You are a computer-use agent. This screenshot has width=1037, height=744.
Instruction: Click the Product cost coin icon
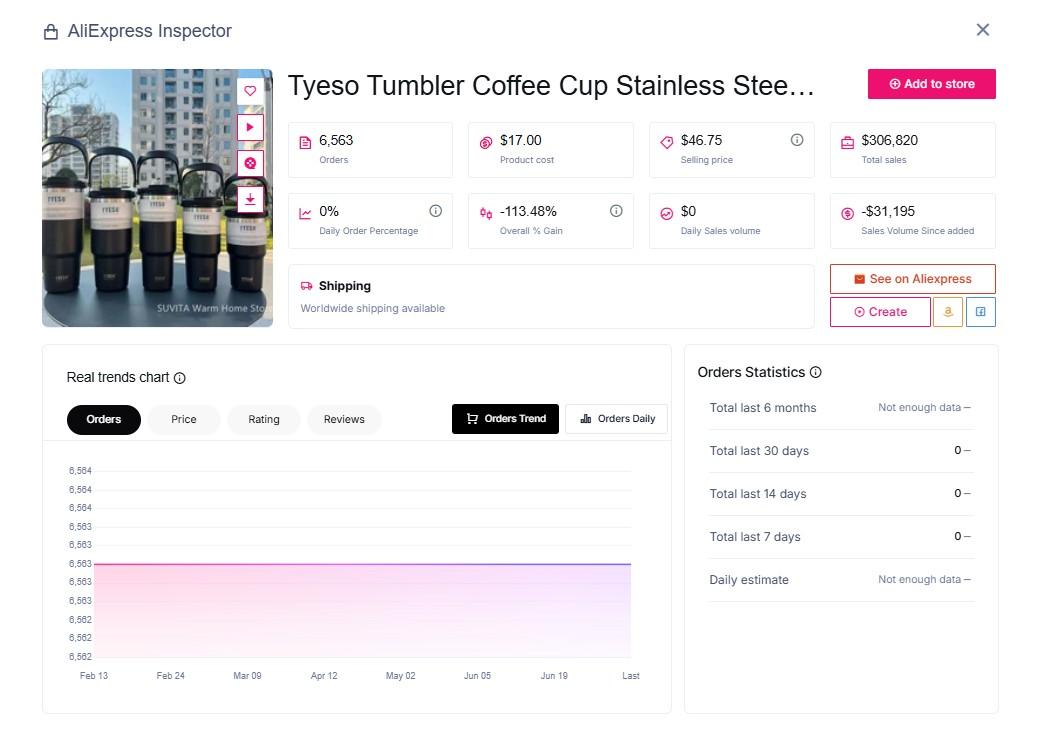coord(485,143)
